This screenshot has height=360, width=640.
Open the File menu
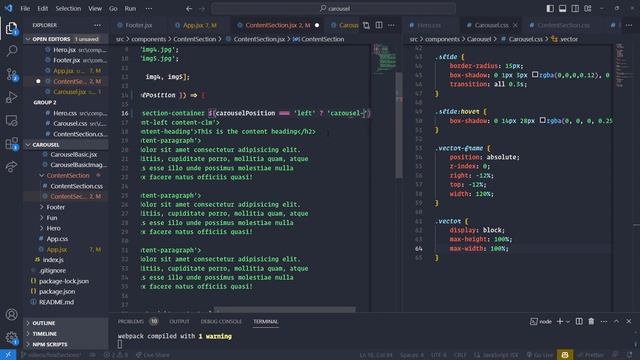click(25, 9)
